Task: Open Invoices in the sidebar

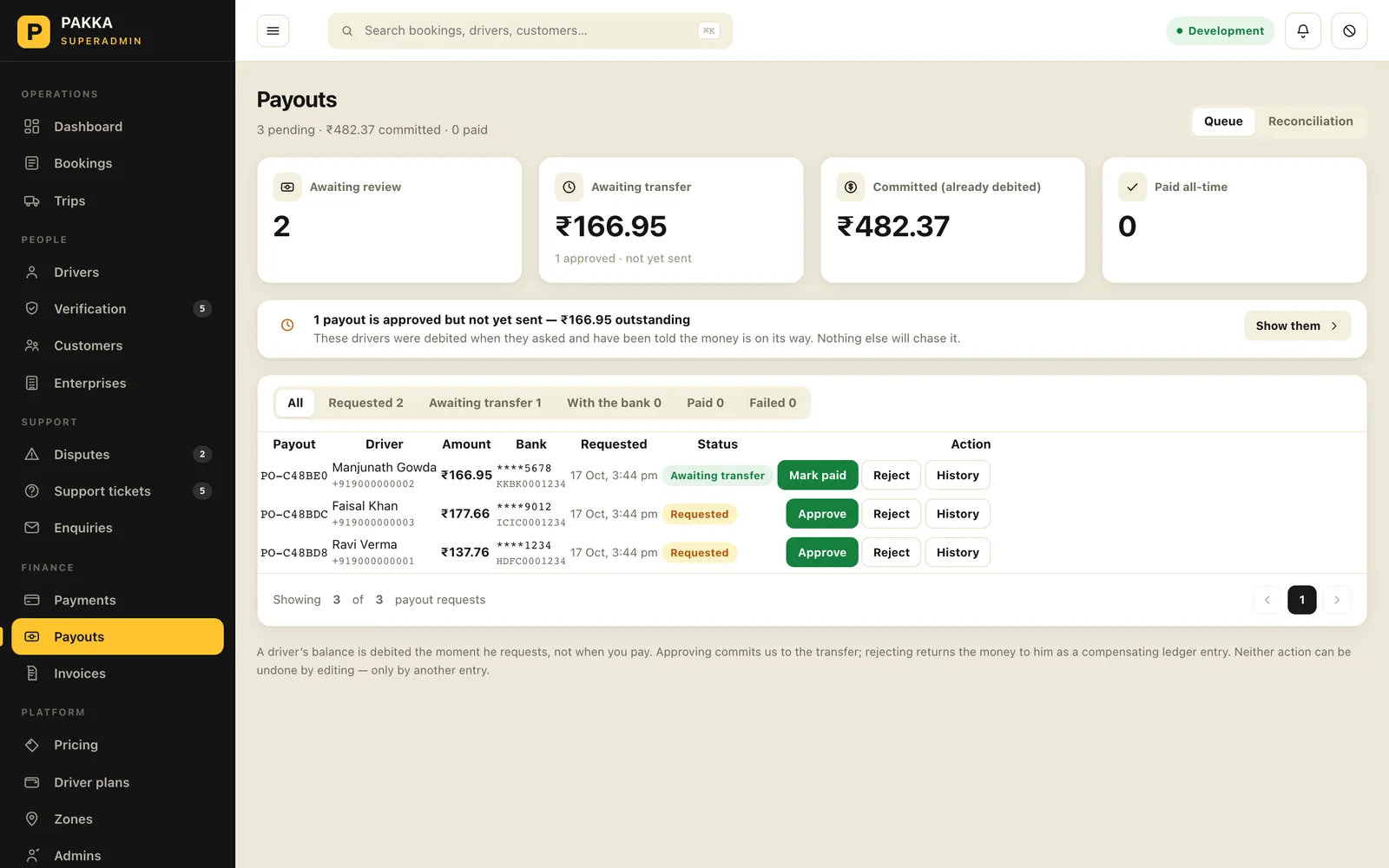Action: 118,674
